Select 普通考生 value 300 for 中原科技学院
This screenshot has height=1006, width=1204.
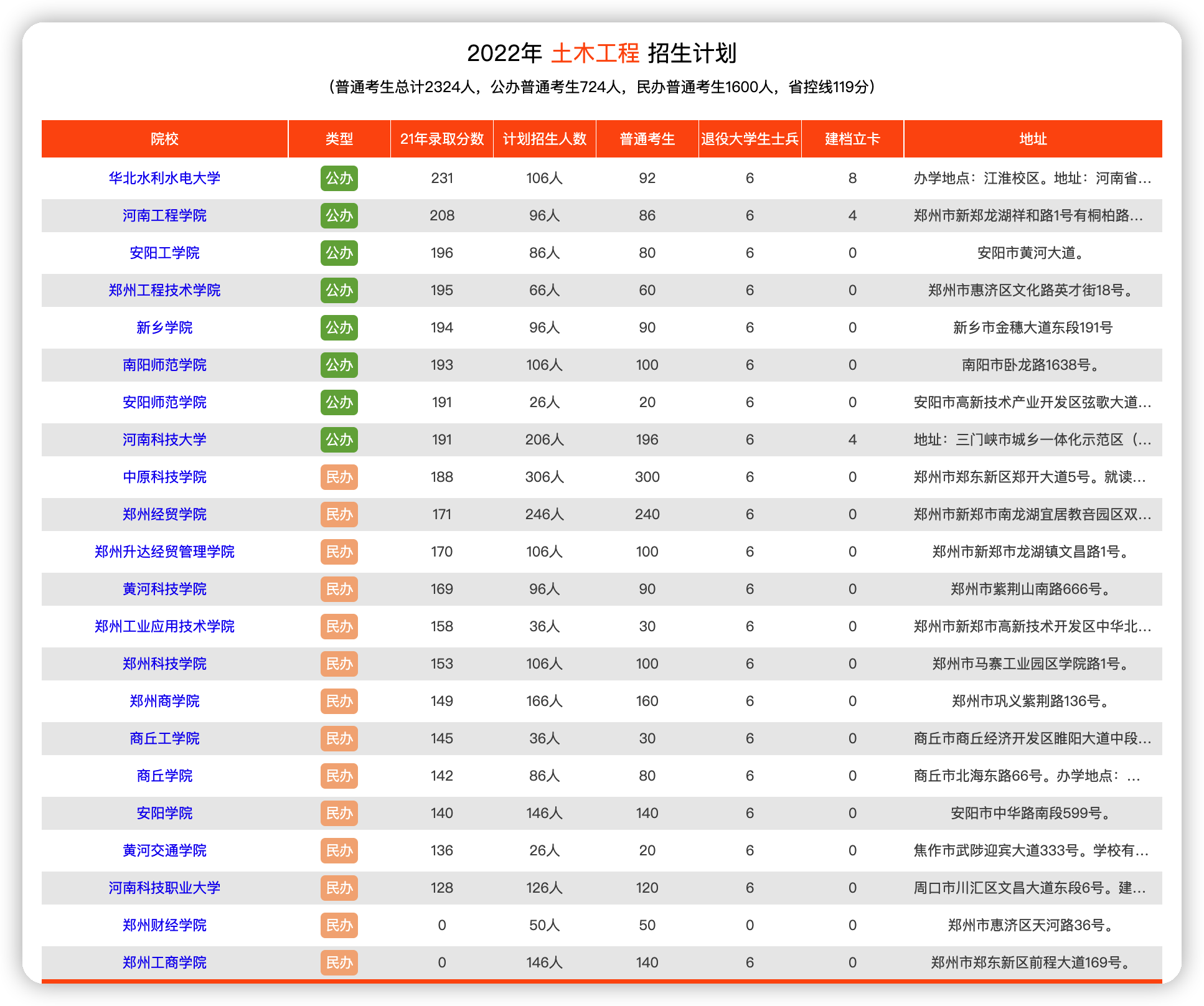[x=647, y=477]
